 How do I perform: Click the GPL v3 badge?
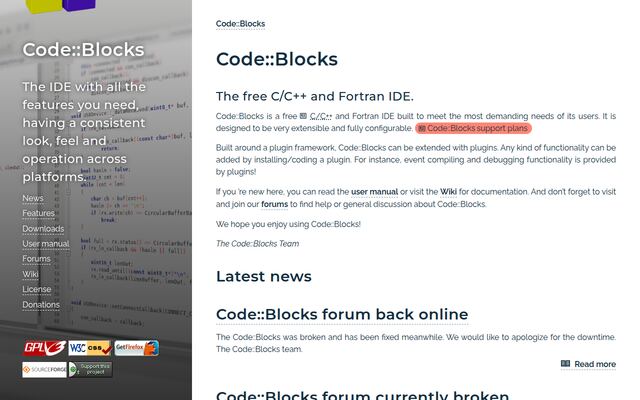click(44, 348)
